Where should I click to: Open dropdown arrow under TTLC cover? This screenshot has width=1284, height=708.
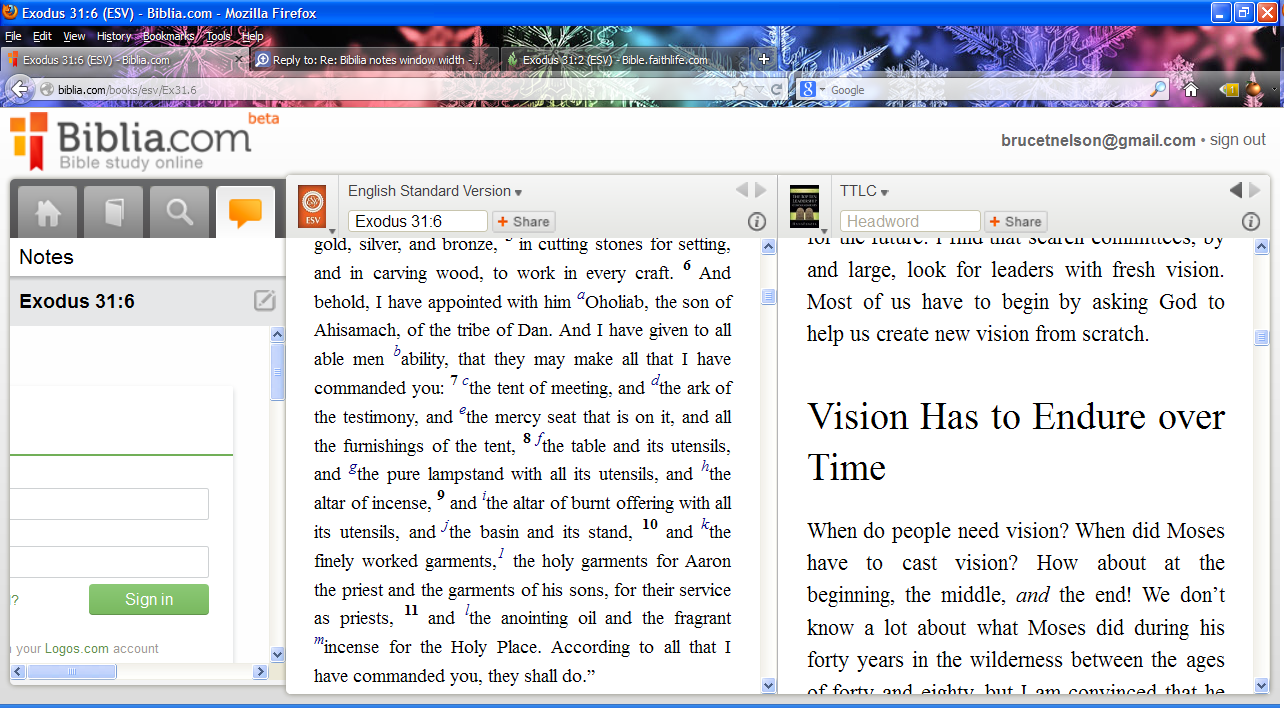point(824,231)
